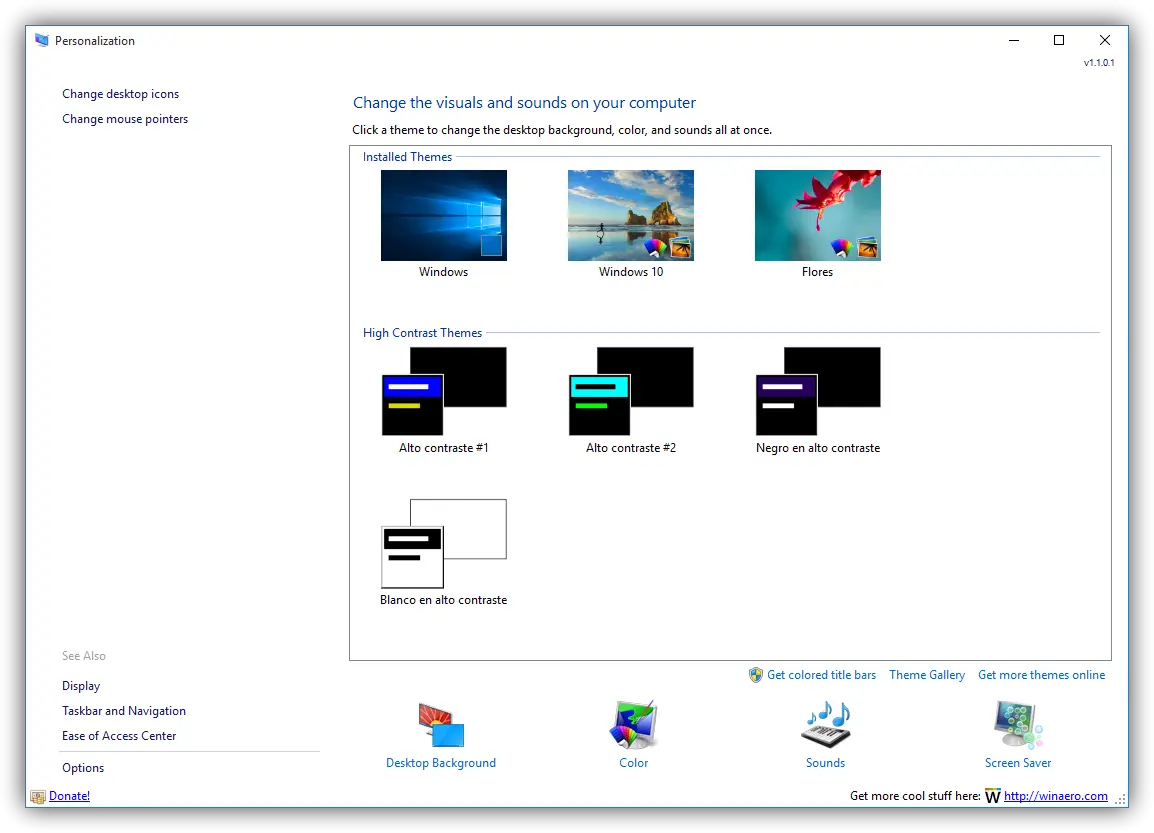
Task: Choose Alto contraste #2 theme
Action: pyautogui.click(x=631, y=391)
